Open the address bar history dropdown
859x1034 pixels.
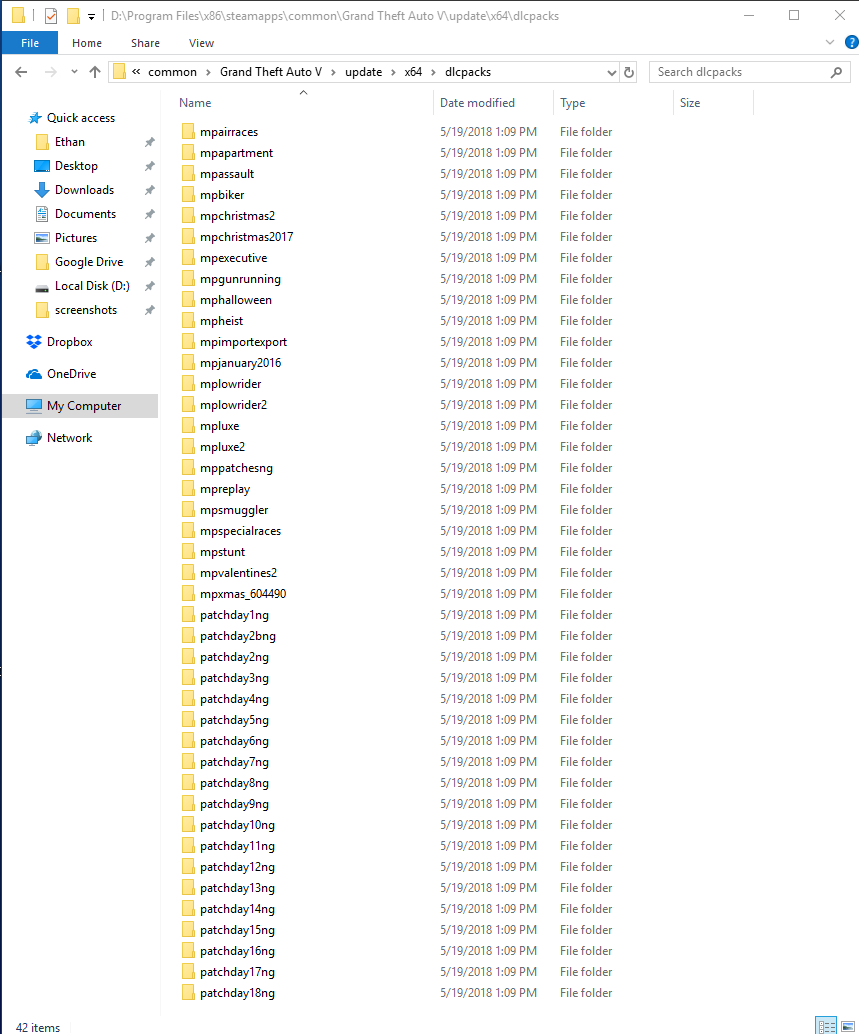tap(612, 72)
